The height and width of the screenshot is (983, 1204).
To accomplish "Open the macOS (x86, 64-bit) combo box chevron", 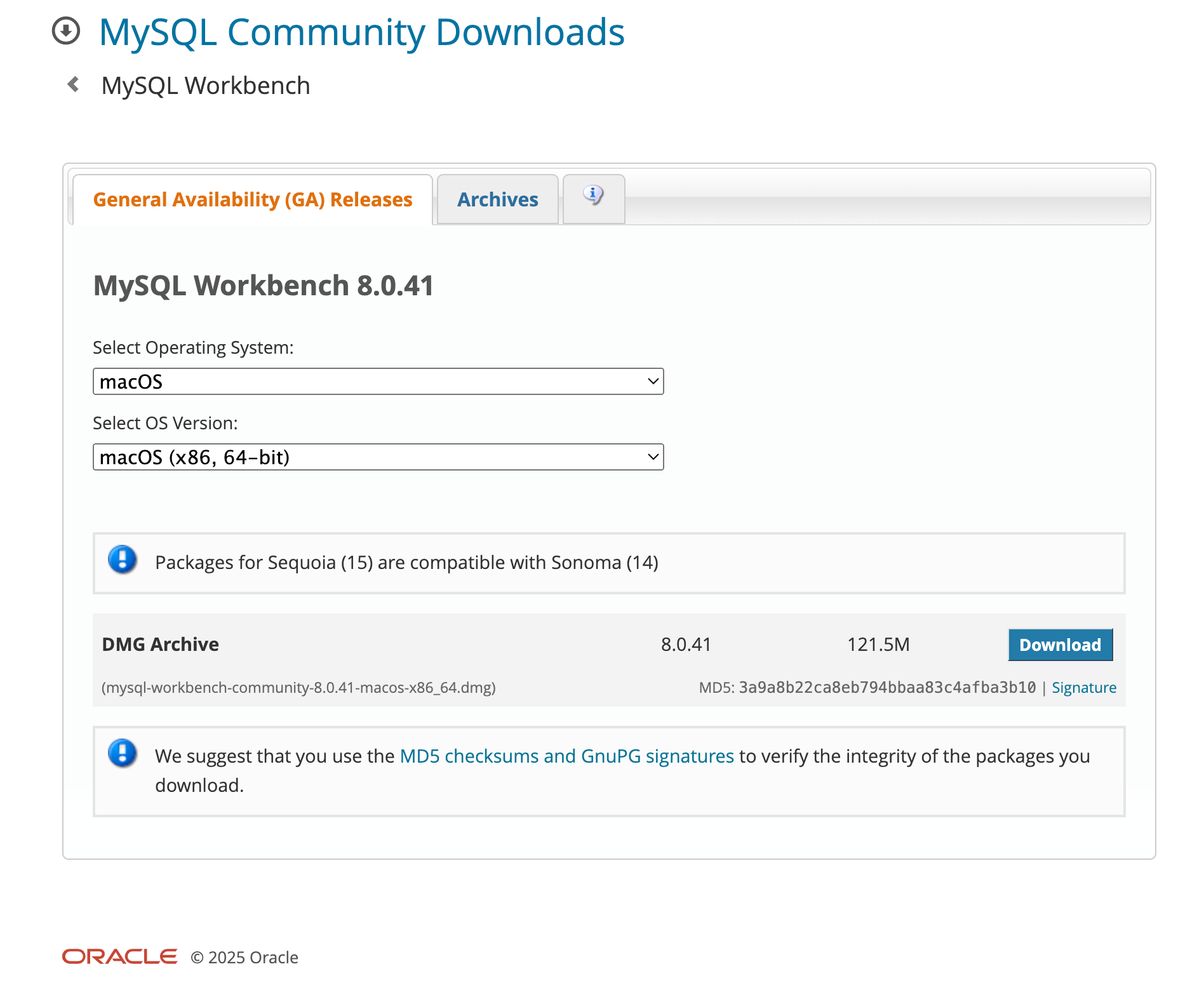I will (653, 457).
